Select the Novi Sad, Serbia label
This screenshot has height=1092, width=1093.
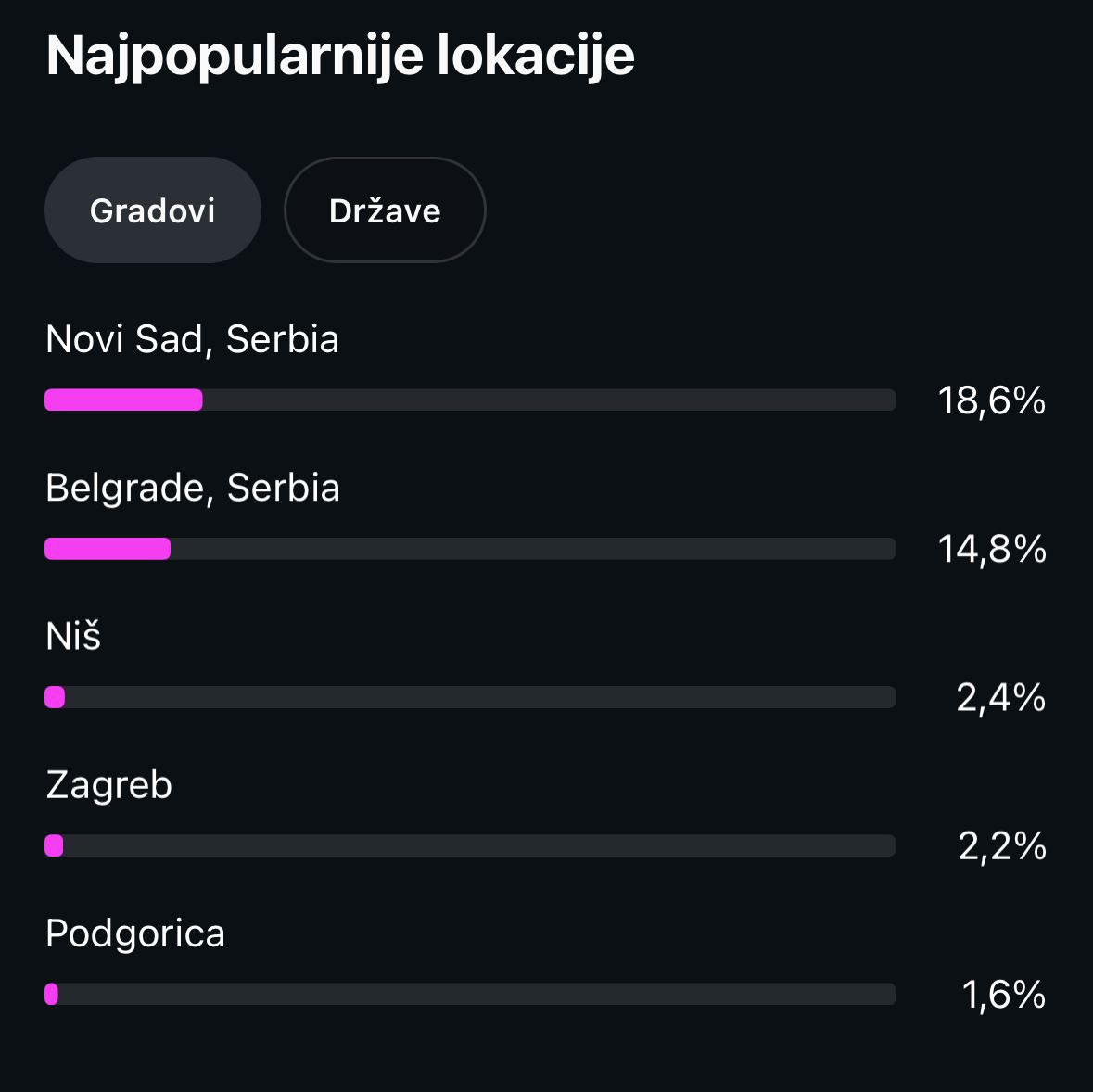pos(192,339)
